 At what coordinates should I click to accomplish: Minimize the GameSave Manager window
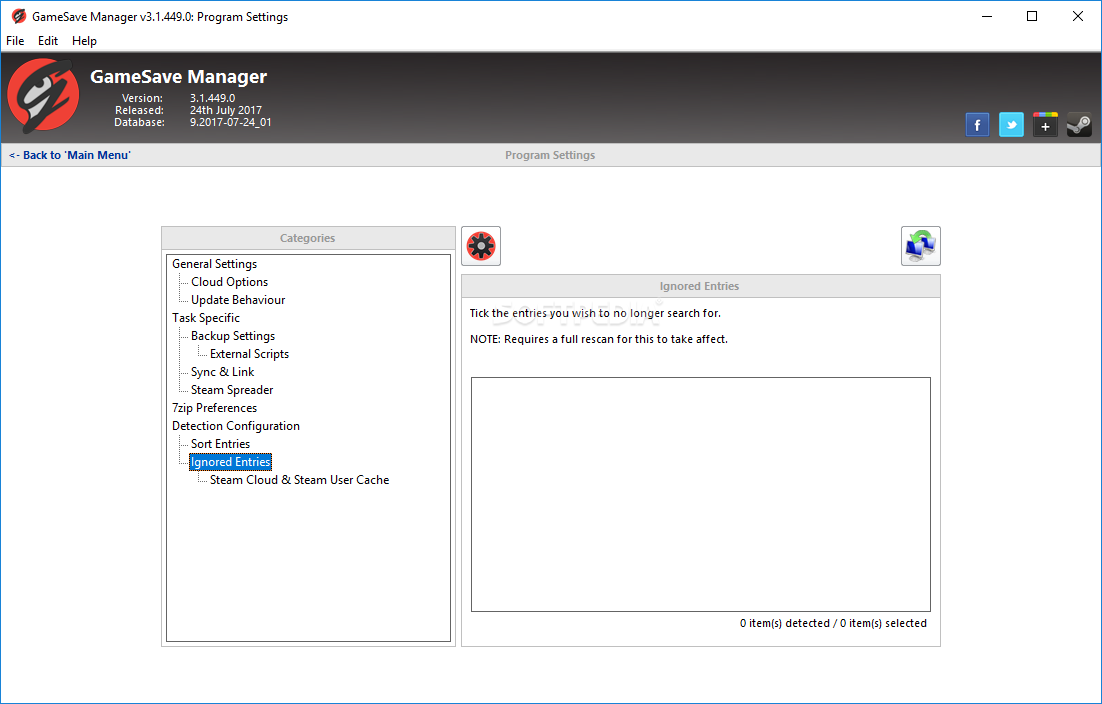click(987, 16)
